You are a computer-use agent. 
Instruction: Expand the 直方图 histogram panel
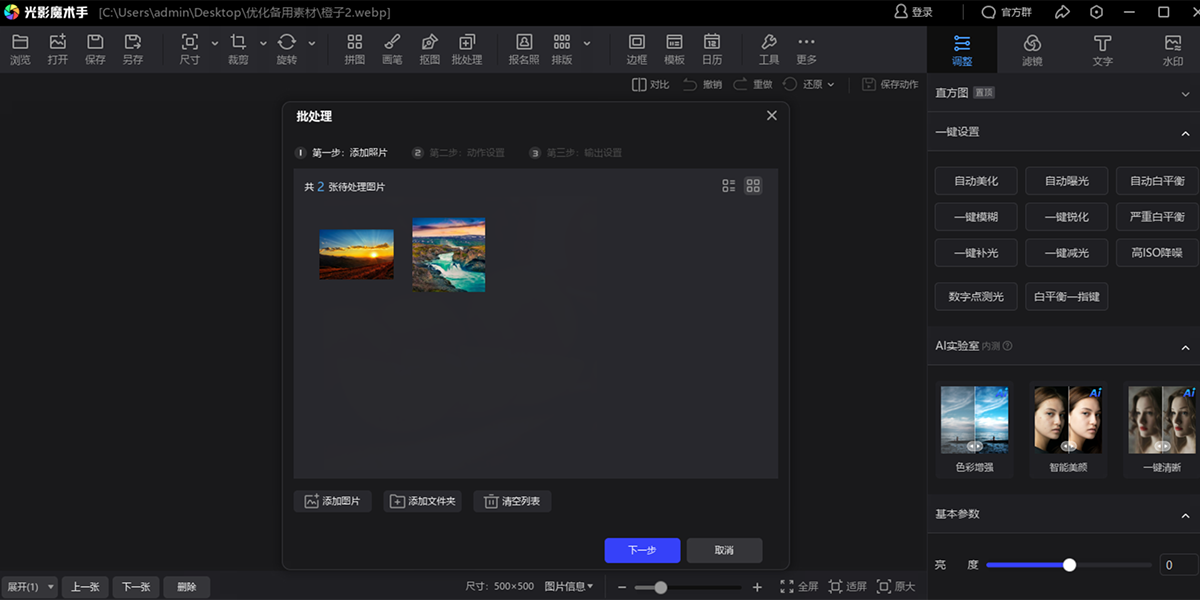point(1185,93)
